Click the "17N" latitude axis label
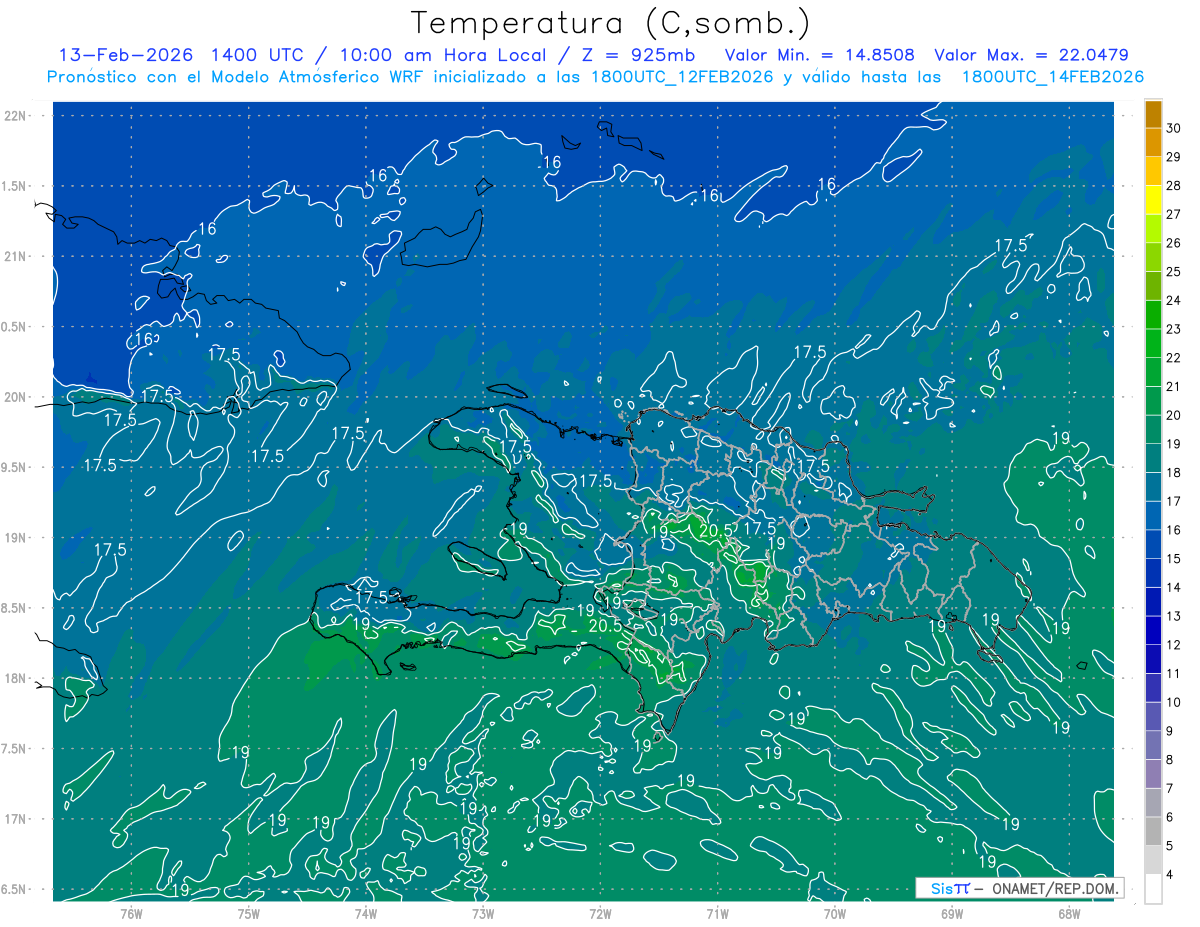The width and height of the screenshot is (1200, 927). pos(15,819)
